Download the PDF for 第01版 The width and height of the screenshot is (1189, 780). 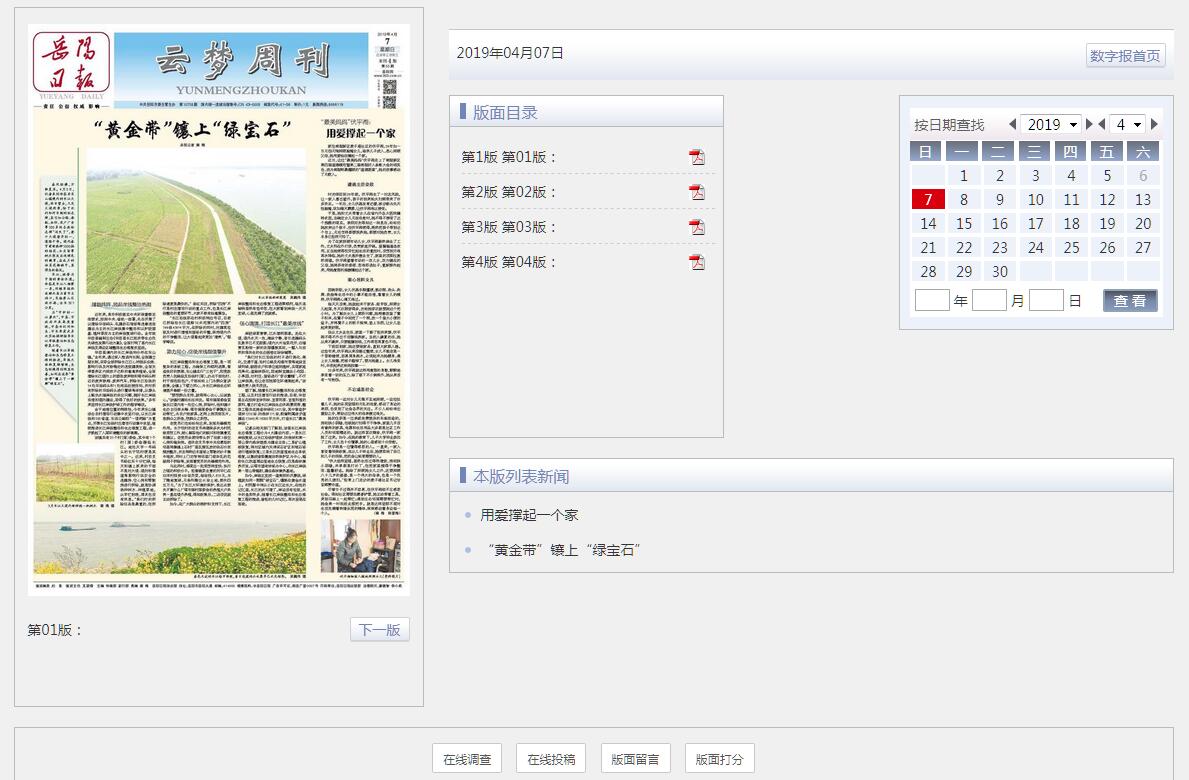pyautogui.click(x=697, y=157)
